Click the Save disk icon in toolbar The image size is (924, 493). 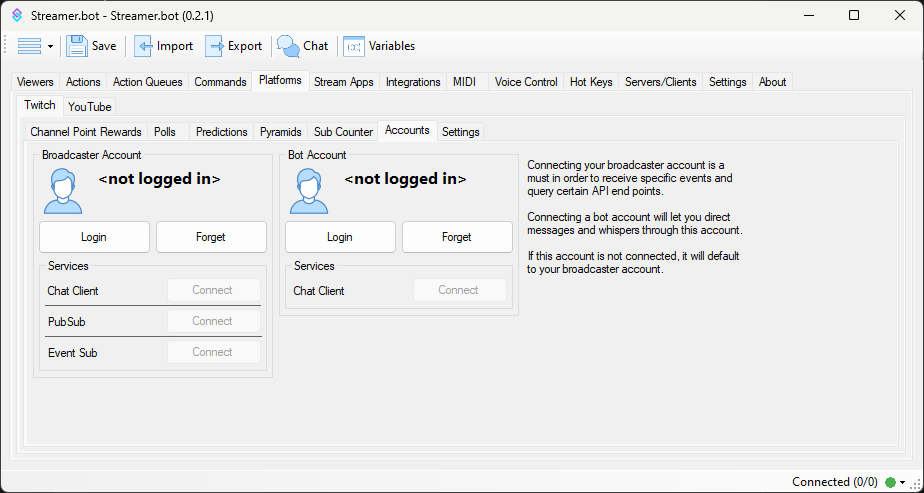[x=77, y=46]
